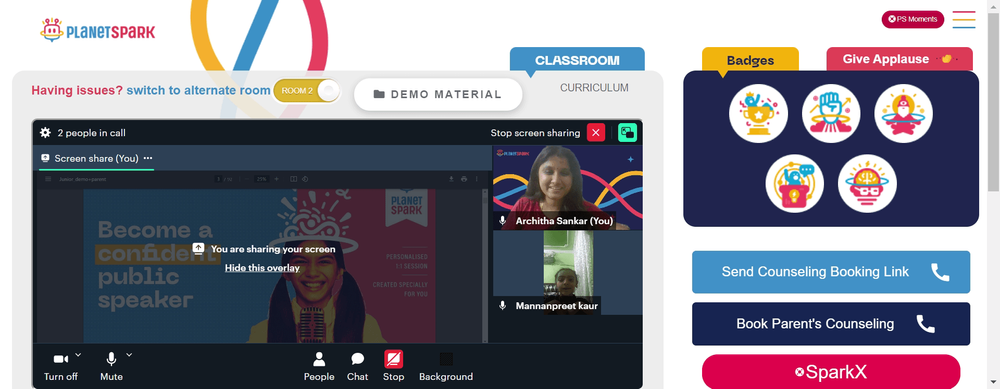Click the '2 people in call' text
Viewport: 1000px width, 389px height.
click(91, 133)
